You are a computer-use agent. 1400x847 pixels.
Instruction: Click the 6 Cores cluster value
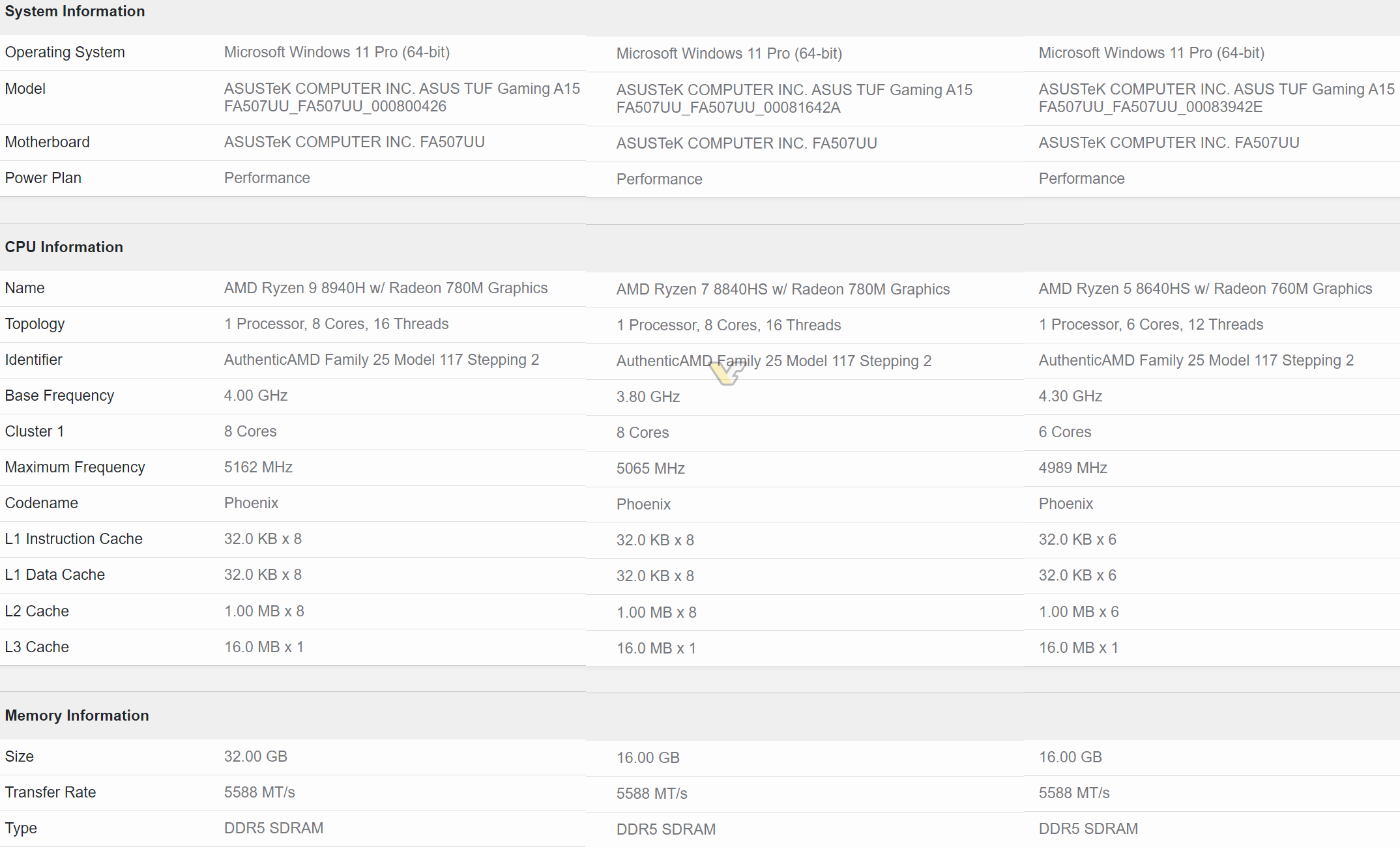(x=1064, y=432)
